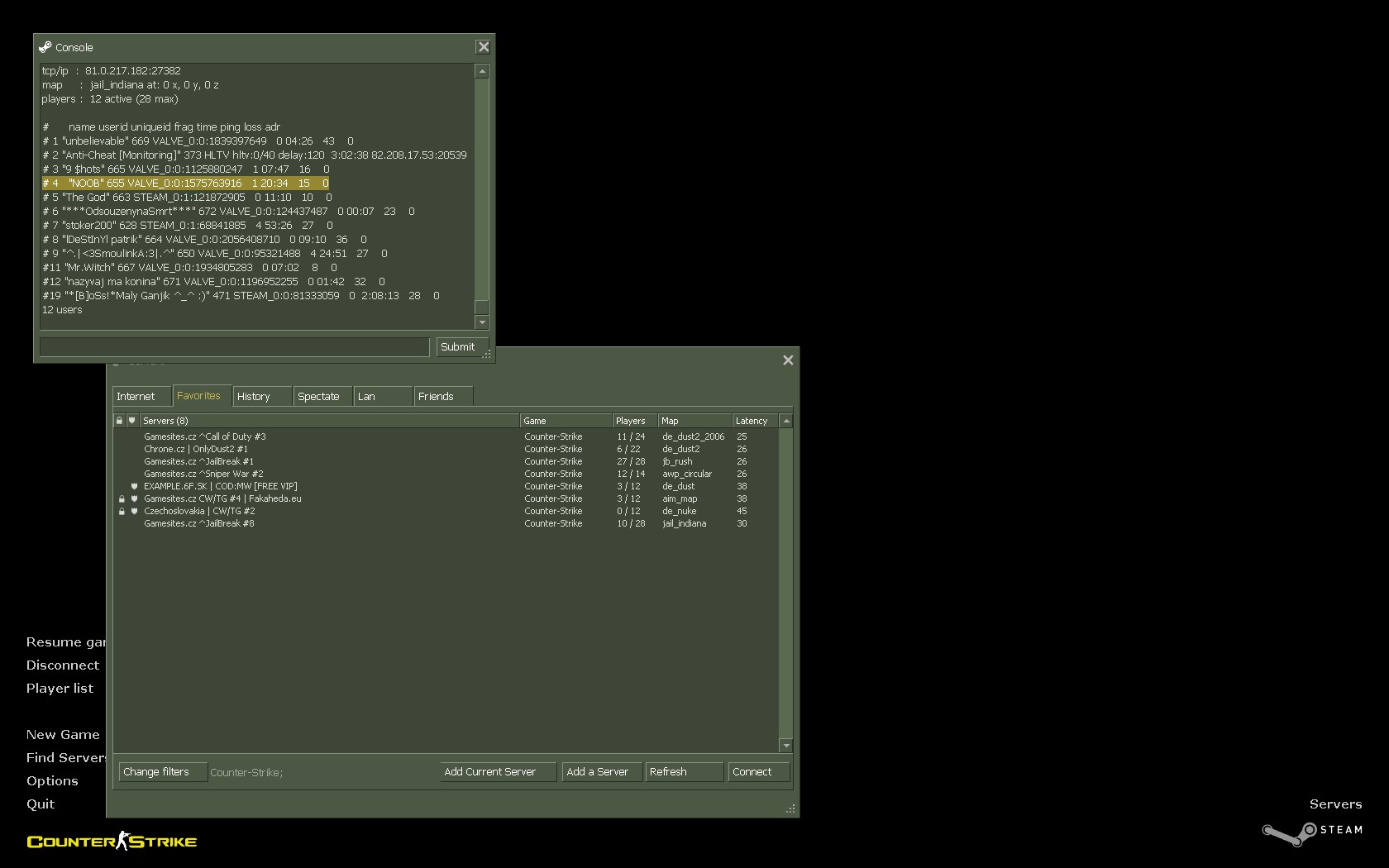The image size is (1389, 868).
Task: Click the lock icon column header
Action: coord(119,421)
